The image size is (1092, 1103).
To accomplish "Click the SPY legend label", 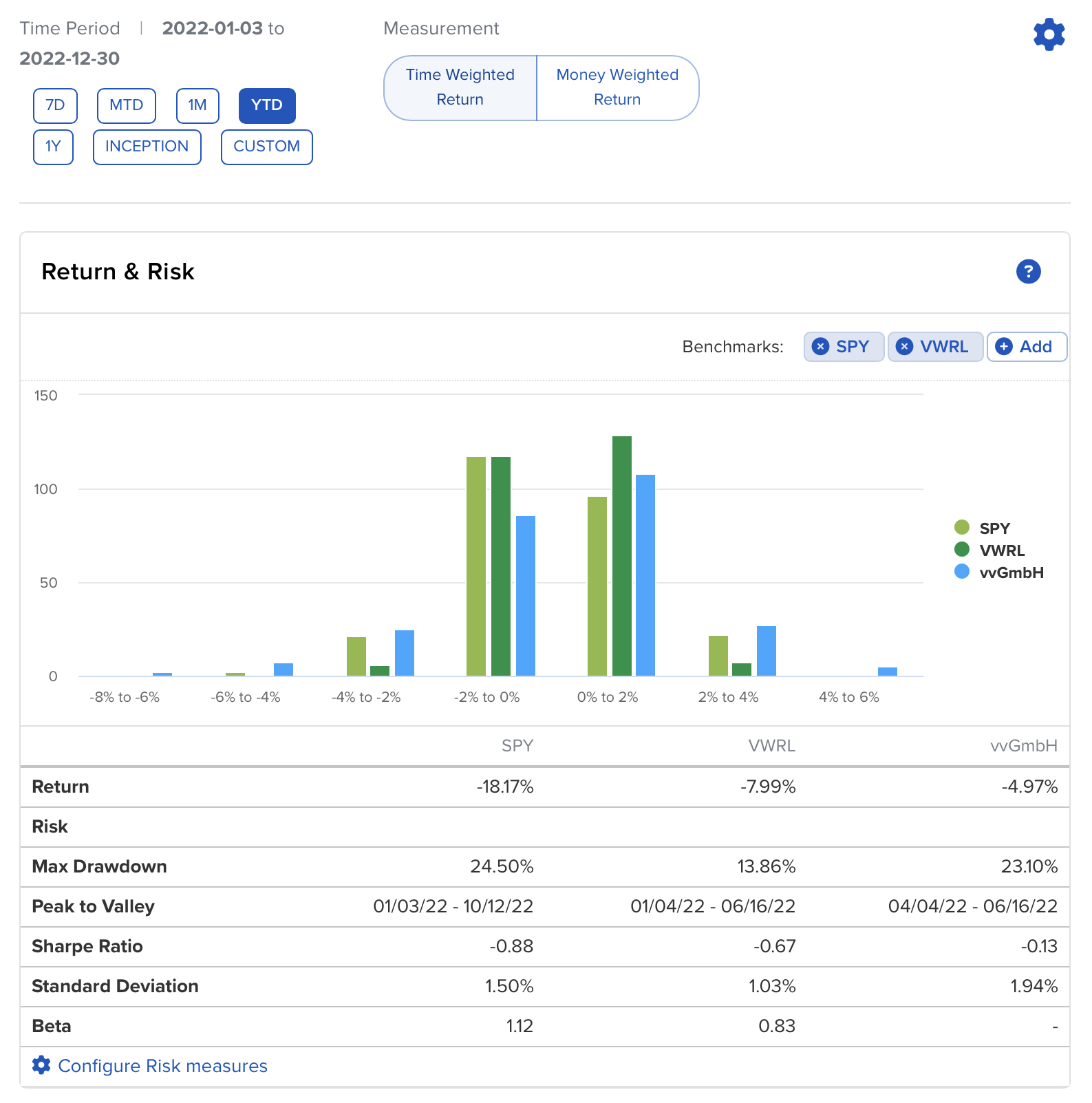I will [x=995, y=528].
